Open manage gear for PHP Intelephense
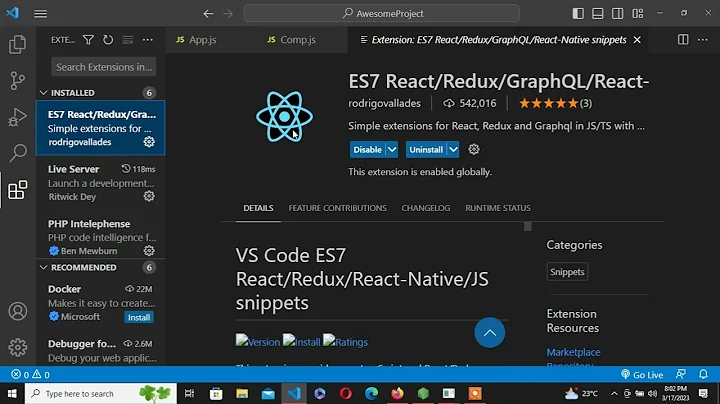 [x=149, y=251]
